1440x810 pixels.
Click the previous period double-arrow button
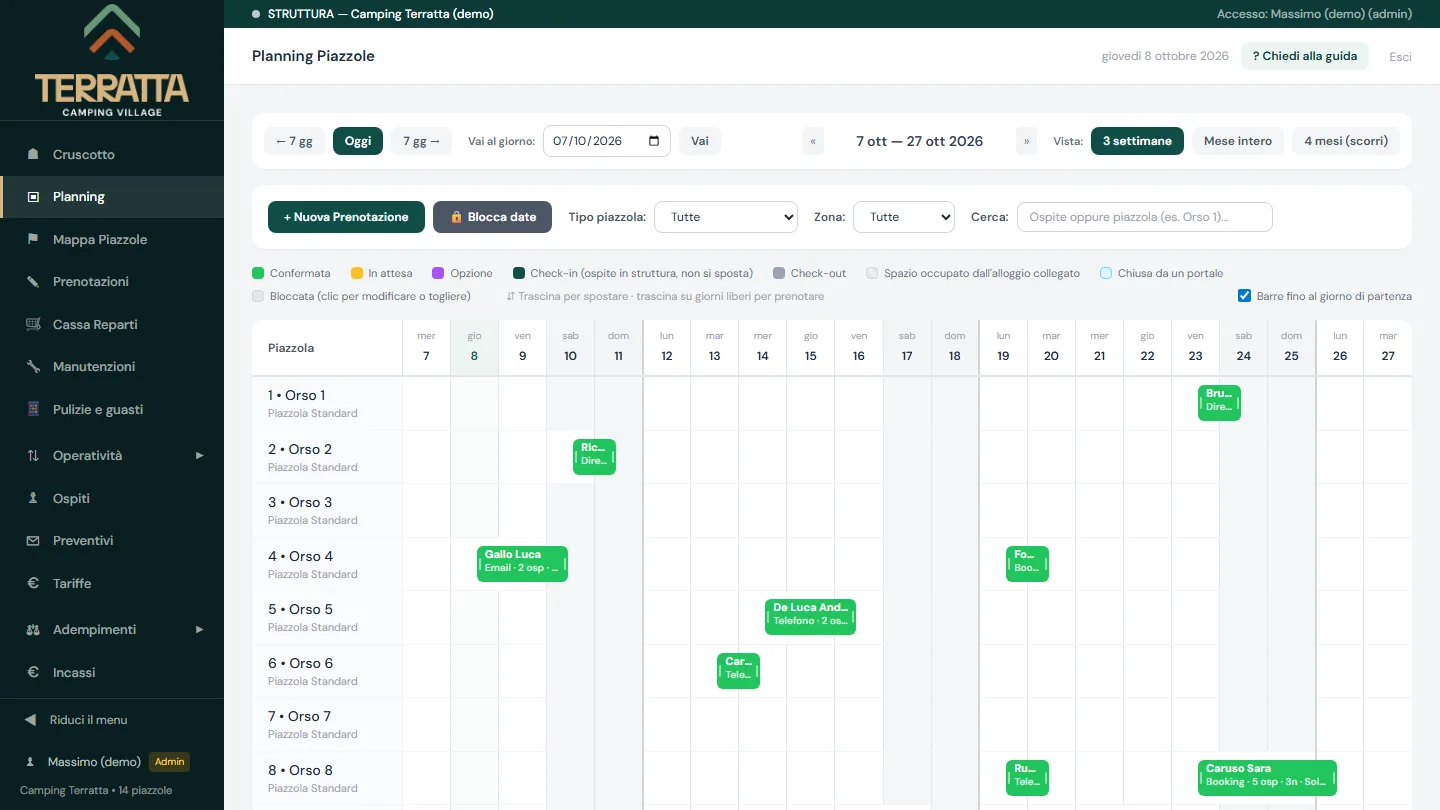(x=813, y=141)
